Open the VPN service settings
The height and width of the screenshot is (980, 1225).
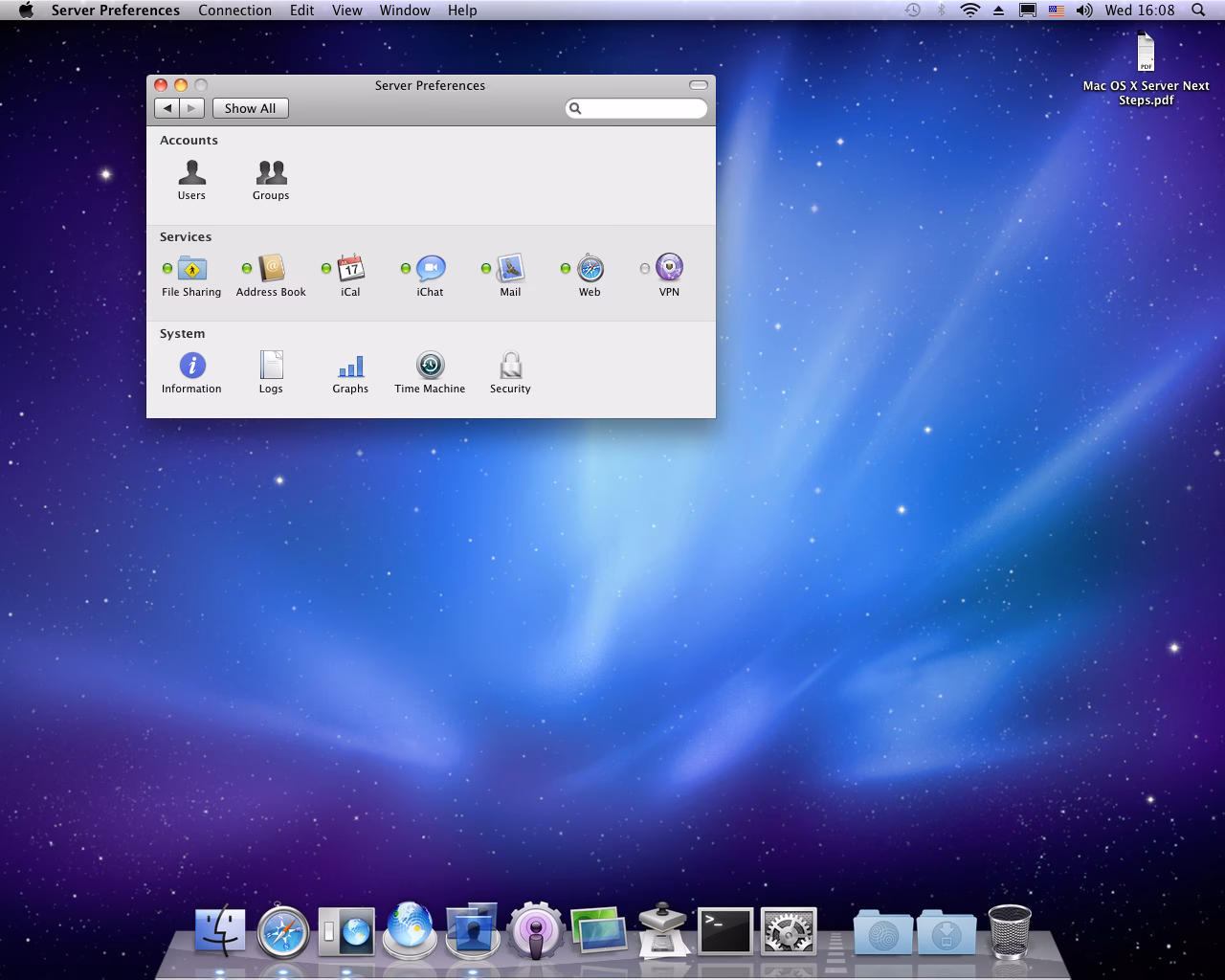(x=668, y=268)
